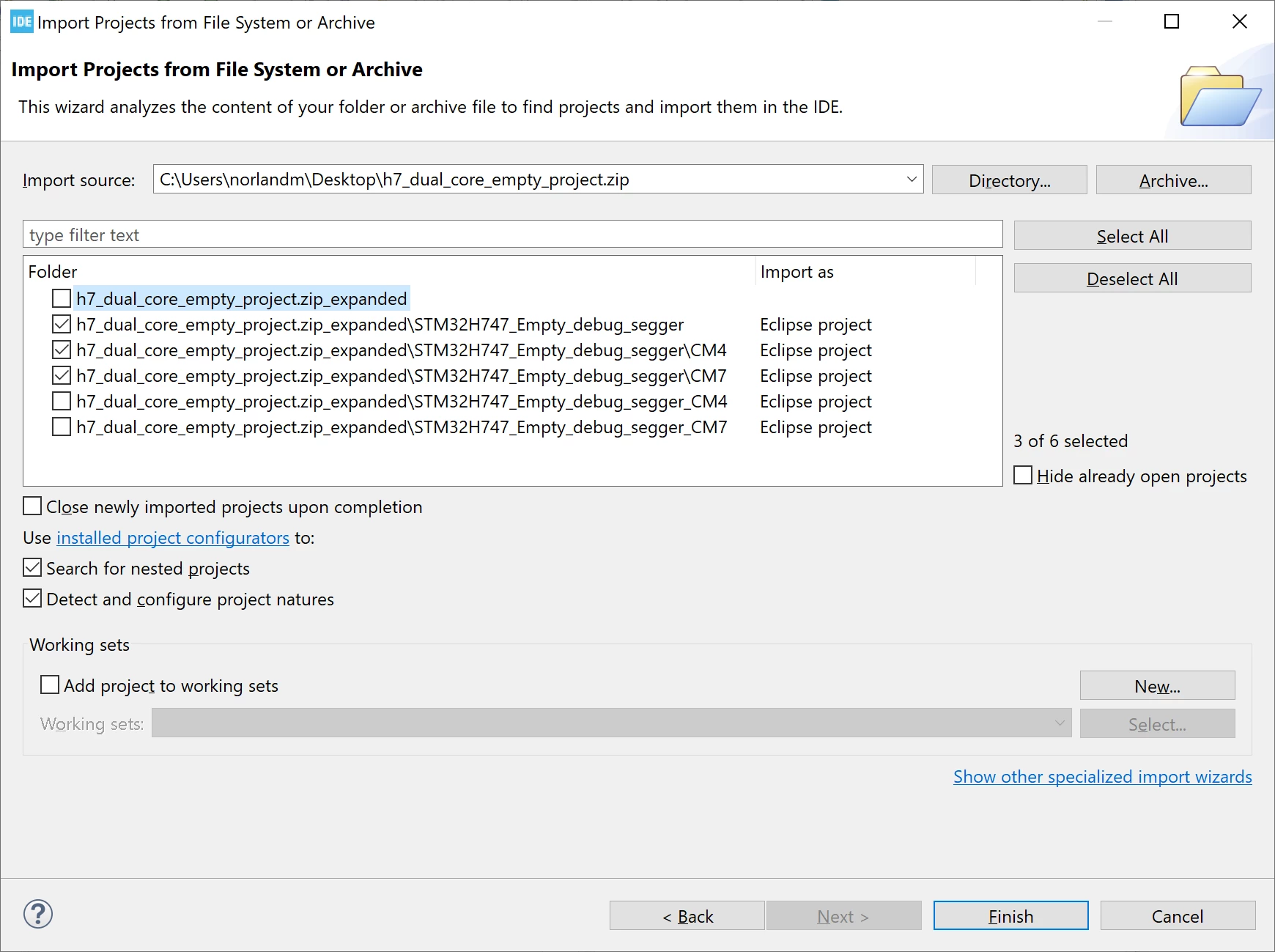Click Eclipse project cell for STM32H747_Empty_debug_segger_CM4
The height and width of the screenshot is (952, 1275).
point(816,402)
